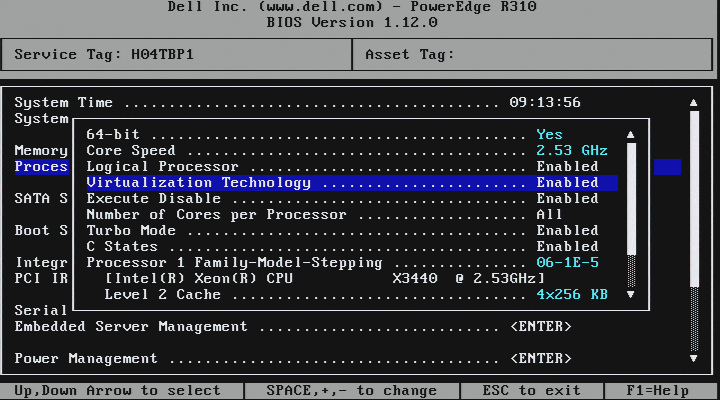Open Embedded Server Management <ENTER> submenu
The width and height of the screenshot is (720, 400).
pyautogui.click(x=541, y=327)
